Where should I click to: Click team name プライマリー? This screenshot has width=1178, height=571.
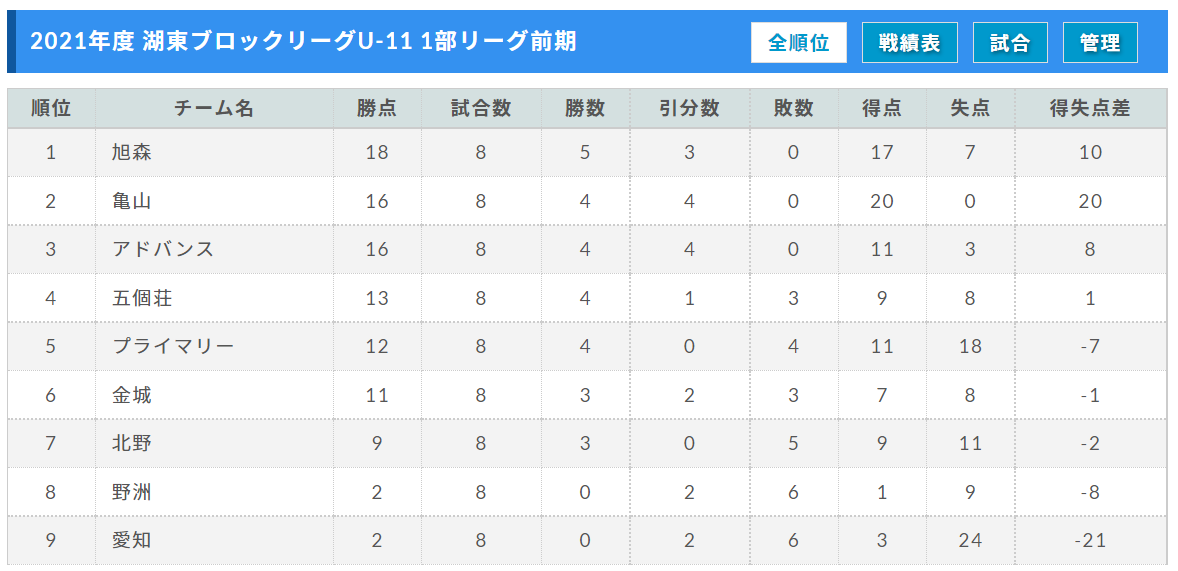point(174,346)
